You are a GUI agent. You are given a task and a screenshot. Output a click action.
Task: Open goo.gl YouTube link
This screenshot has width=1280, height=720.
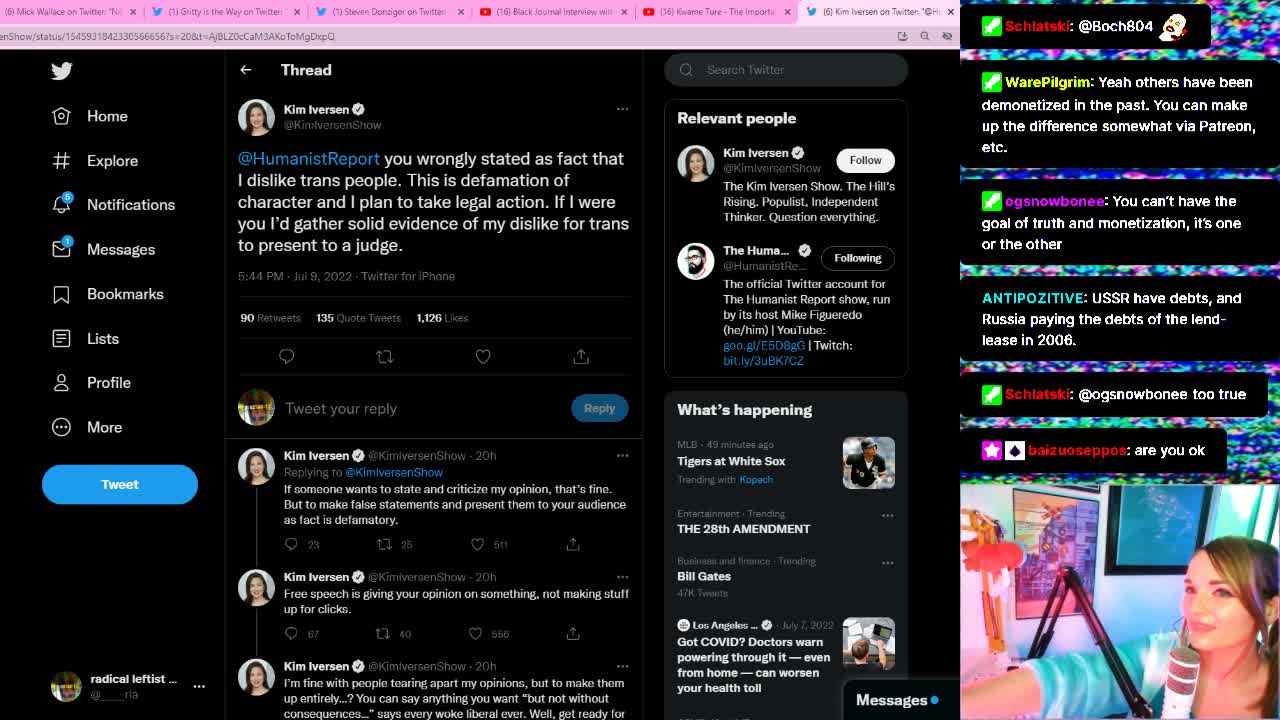(764, 345)
